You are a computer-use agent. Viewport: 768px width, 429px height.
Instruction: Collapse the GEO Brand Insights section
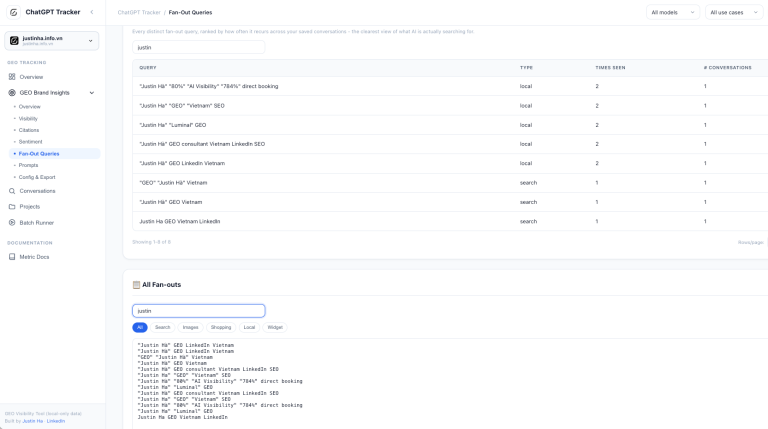(92, 93)
